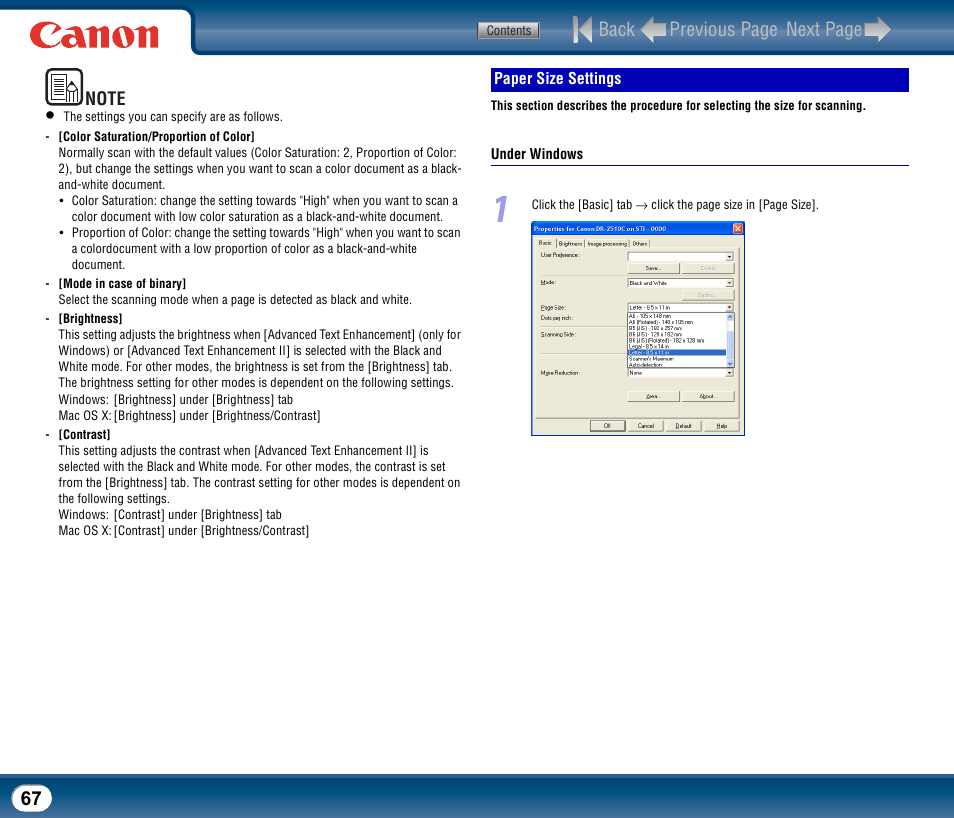Viewport: 954px width, 818px height.
Task: Open the User Preference dropdown
Action: pos(680,256)
